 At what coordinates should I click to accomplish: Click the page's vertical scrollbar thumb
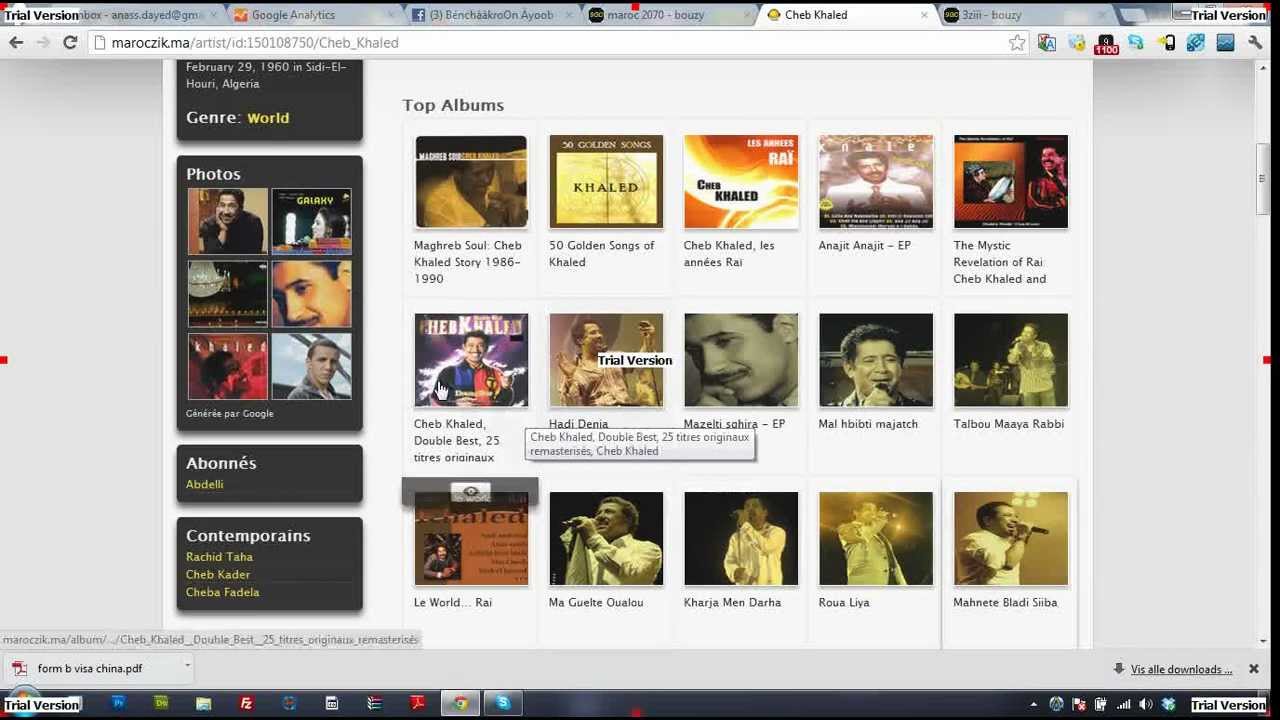click(x=1263, y=180)
